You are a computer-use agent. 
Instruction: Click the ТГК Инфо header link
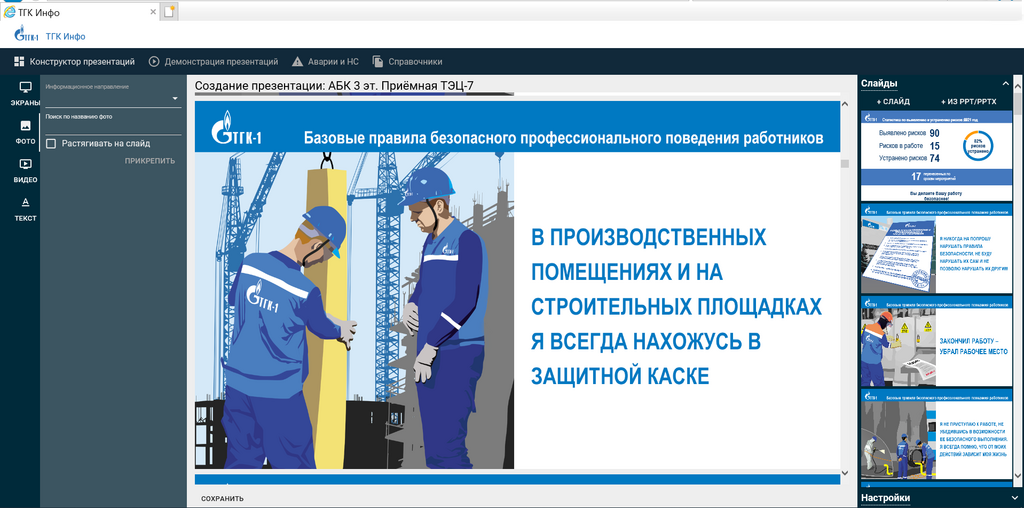pos(65,36)
